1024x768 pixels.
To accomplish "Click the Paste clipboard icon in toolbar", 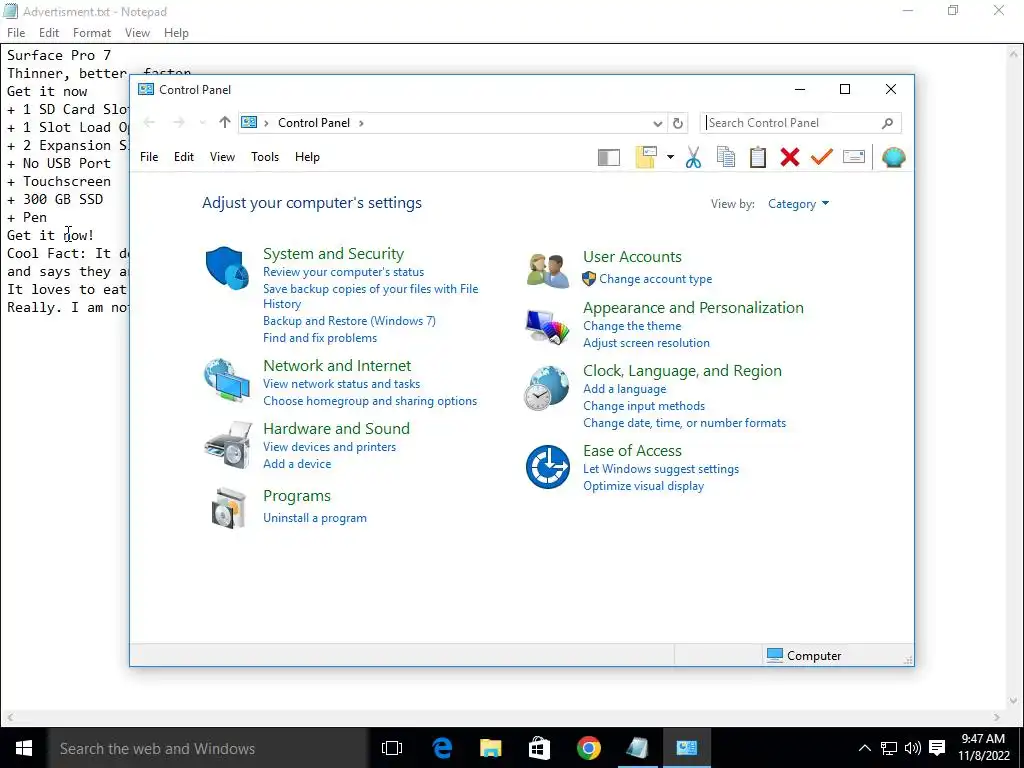I will point(758,157).
